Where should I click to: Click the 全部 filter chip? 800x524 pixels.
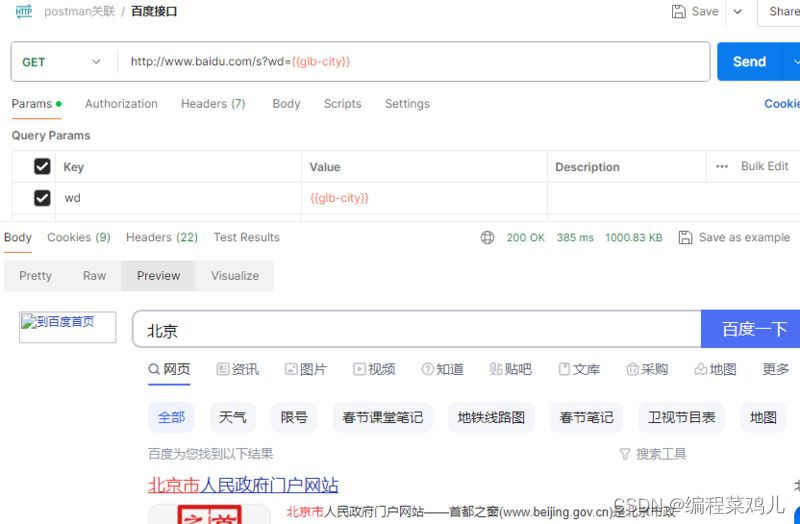click(171, 417)
